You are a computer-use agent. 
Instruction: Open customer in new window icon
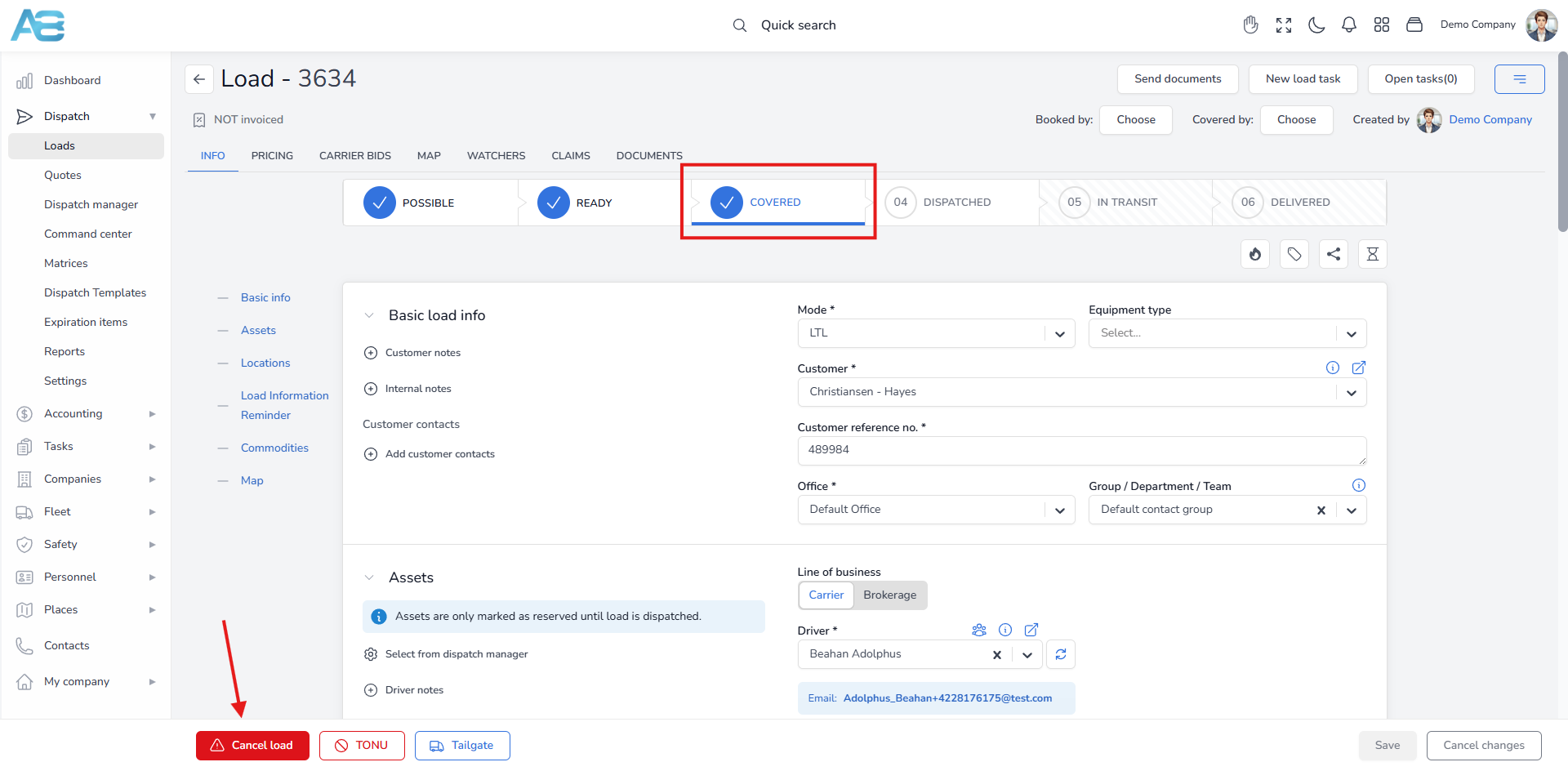(1359, 368)
